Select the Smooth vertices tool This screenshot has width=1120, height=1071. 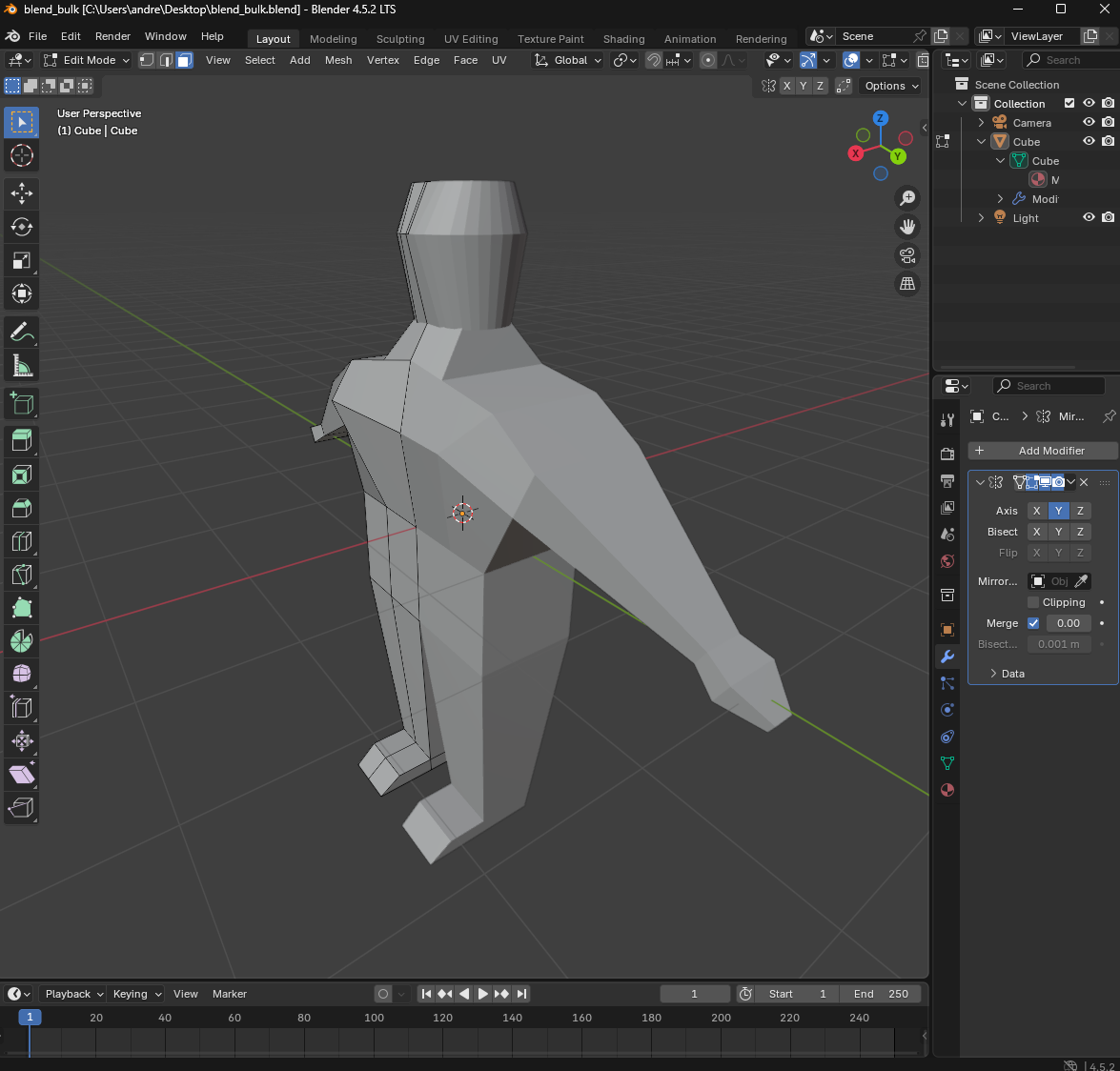click(21, 674)
